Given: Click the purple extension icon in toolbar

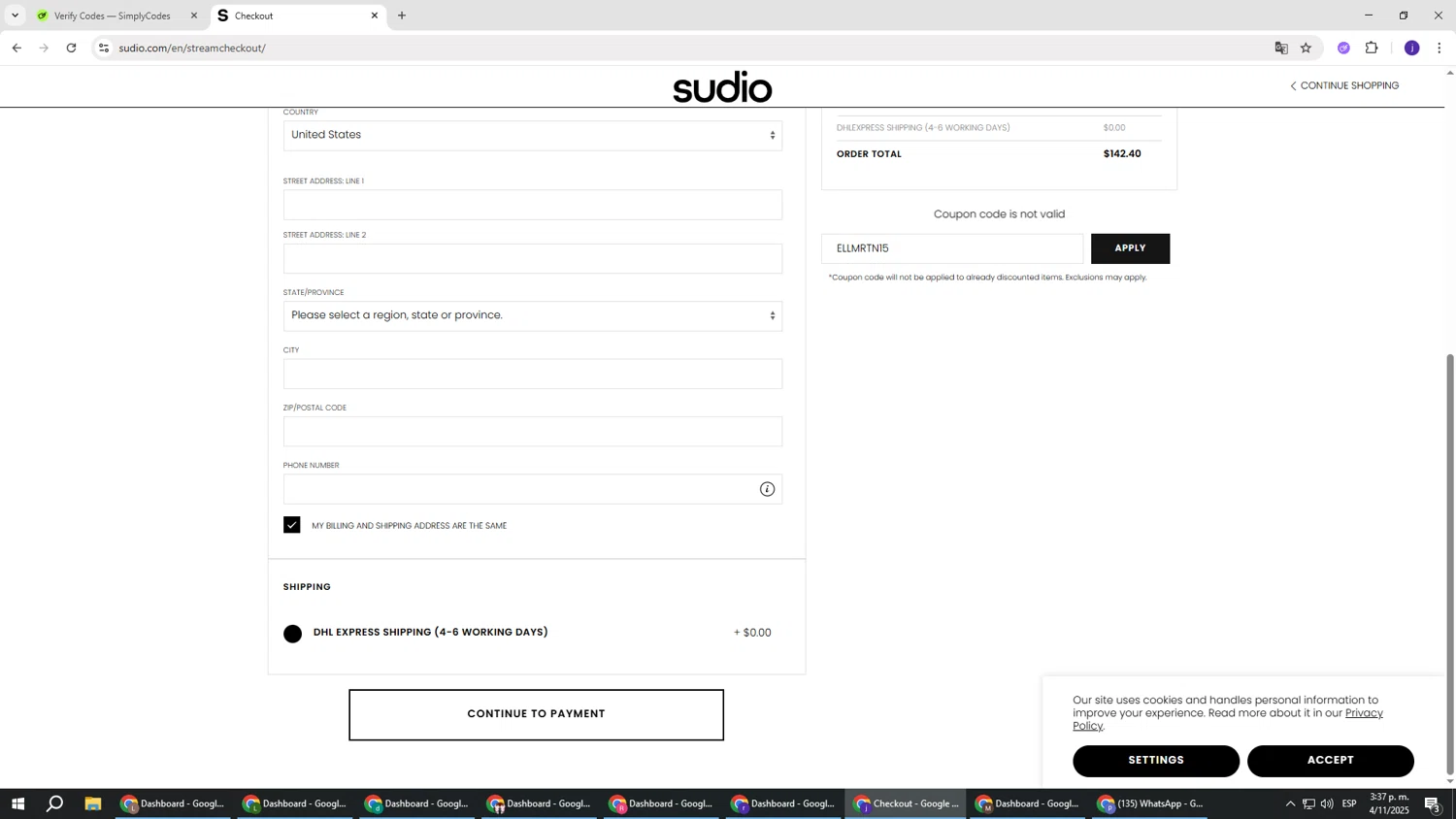Looking at the screenshot, I should 1343,48.
